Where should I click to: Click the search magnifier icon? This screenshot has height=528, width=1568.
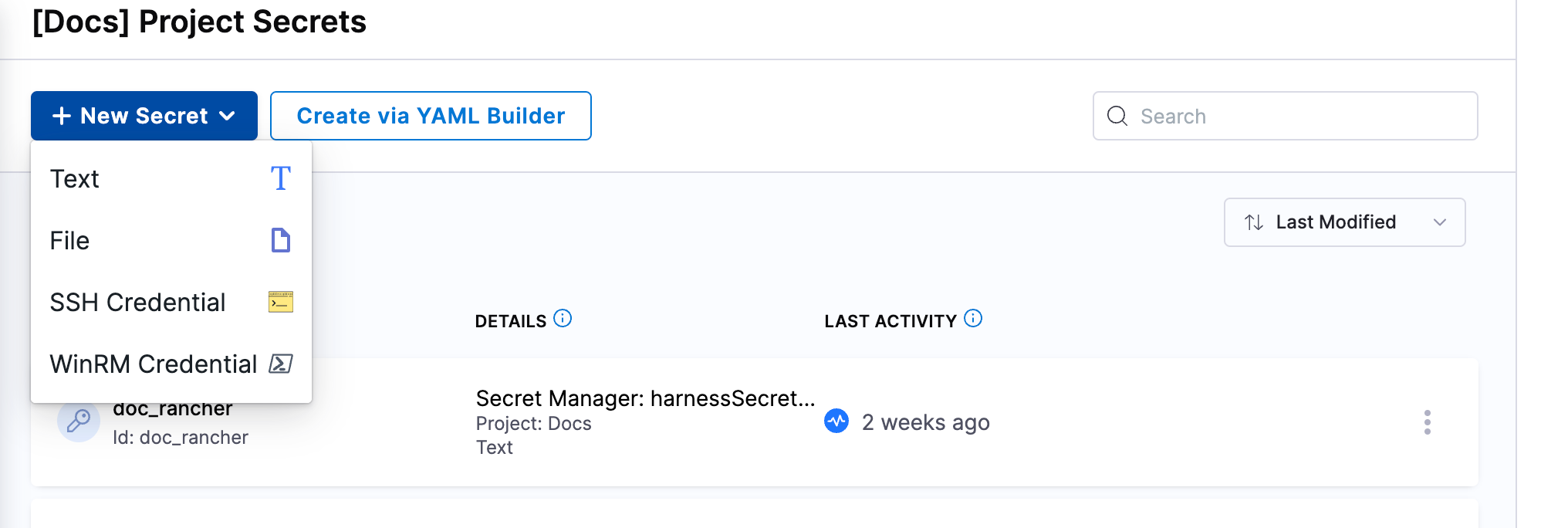(x=1117, y=116)
